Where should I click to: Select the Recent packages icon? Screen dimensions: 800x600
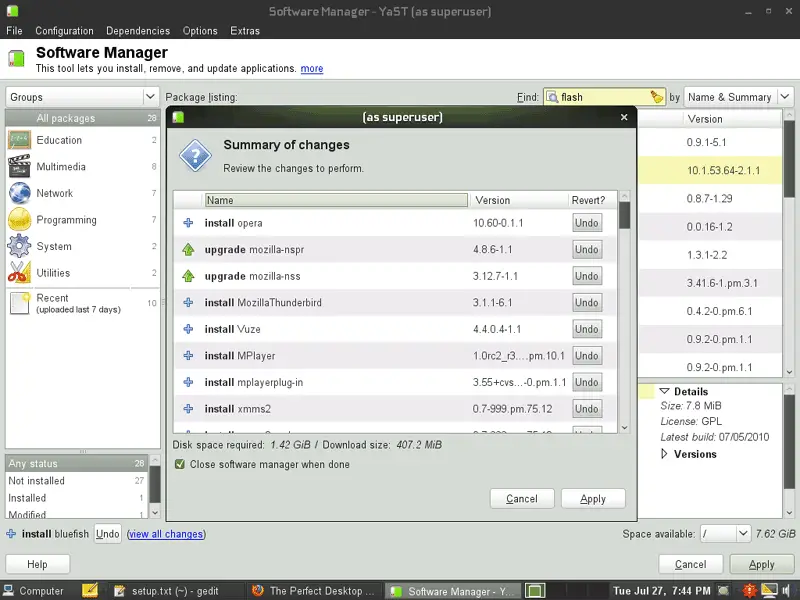[x=19, y=303]
